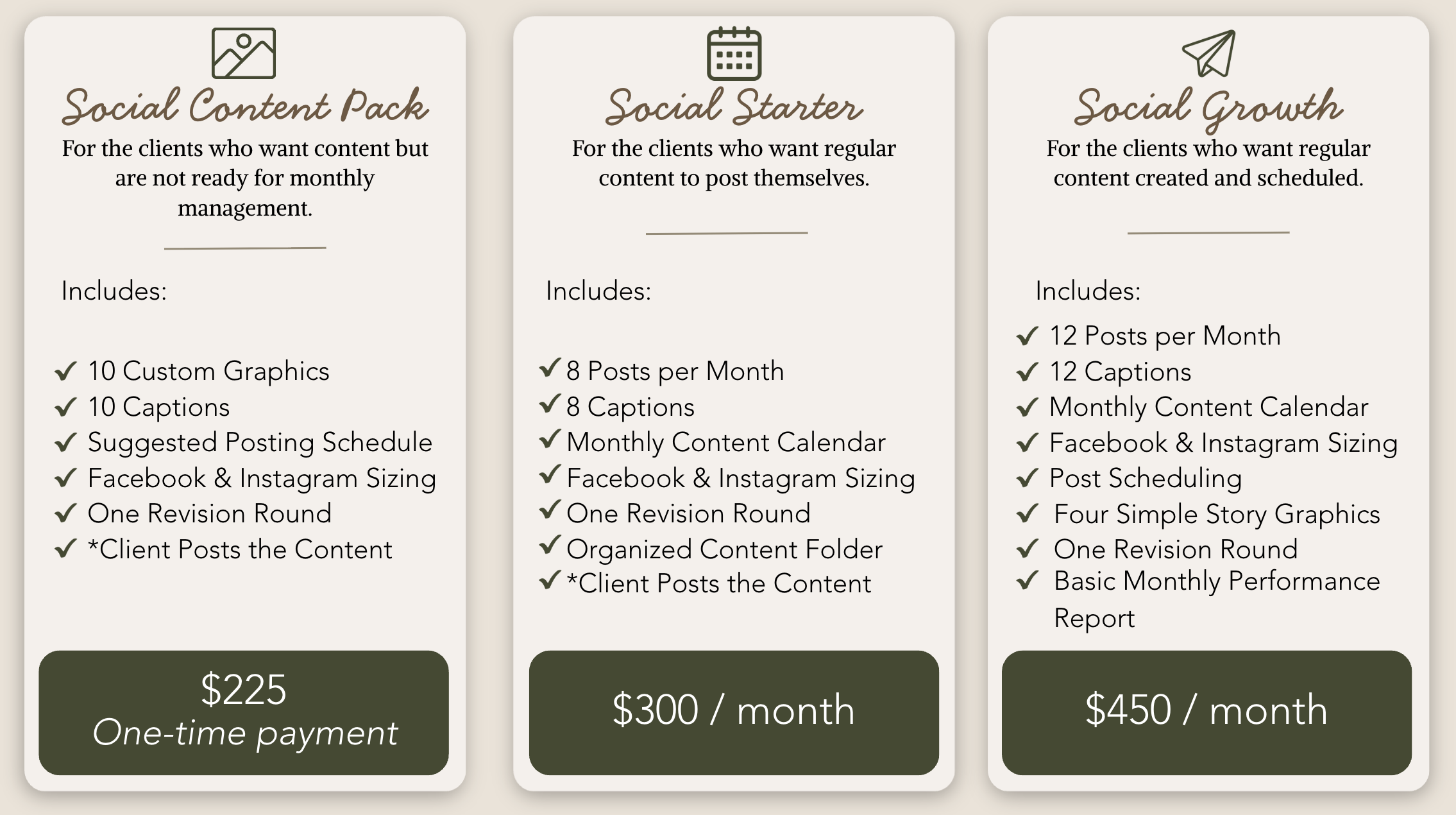Screen dimensions: 1456x815
Task: Click the checkmark next to Four Simple Story Graphics
Action: point(1028,513)
